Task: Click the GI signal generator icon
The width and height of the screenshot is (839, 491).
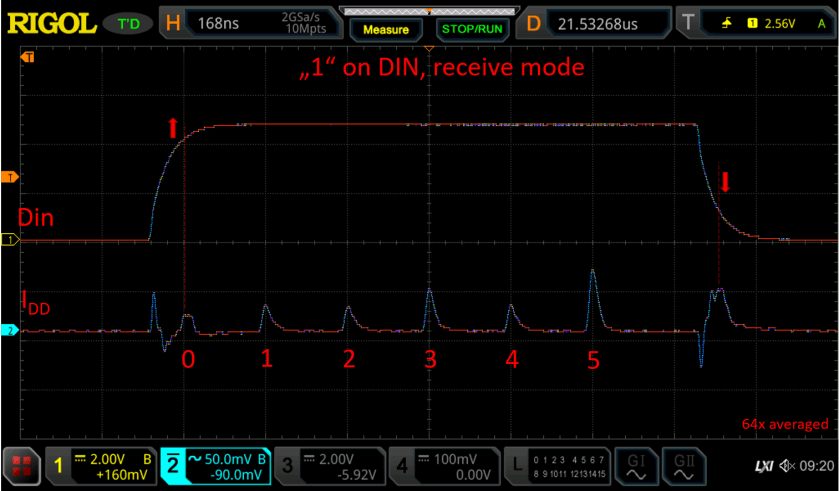Action: click(636, 465)
